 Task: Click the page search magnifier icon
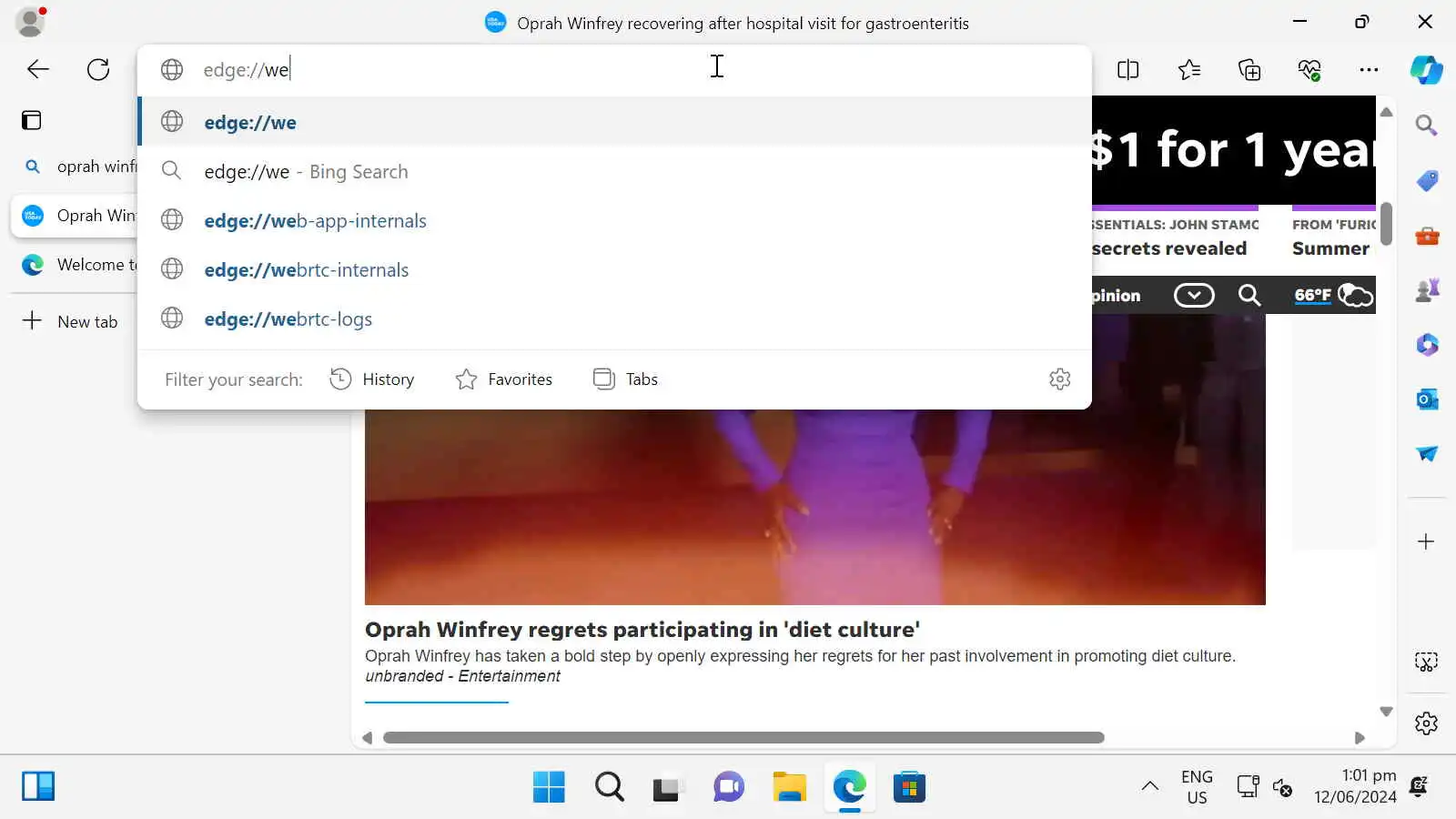tap(1249, 295)
